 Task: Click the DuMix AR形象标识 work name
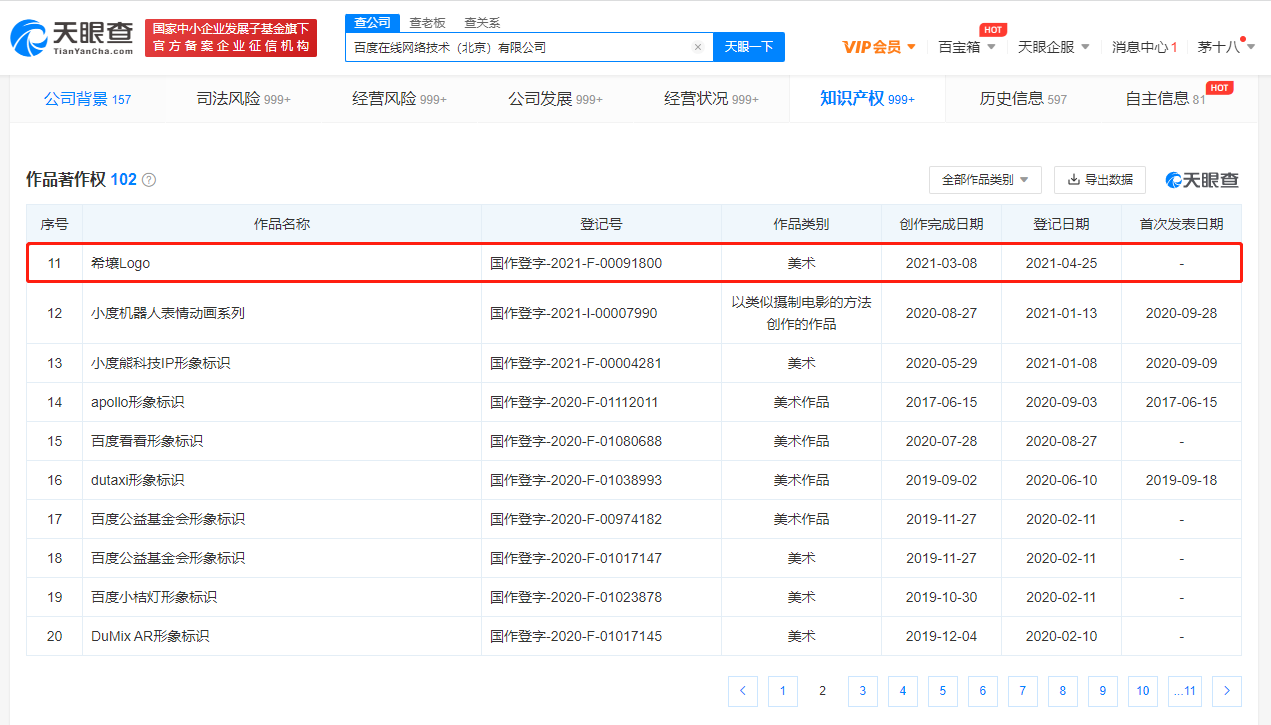[x=150, y=636]
